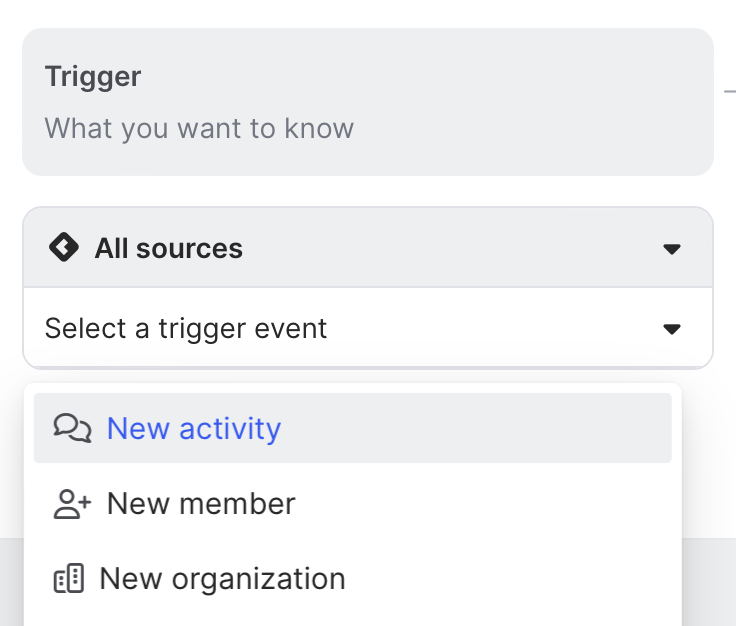Pick New organization as trigger event

(222, 579)
